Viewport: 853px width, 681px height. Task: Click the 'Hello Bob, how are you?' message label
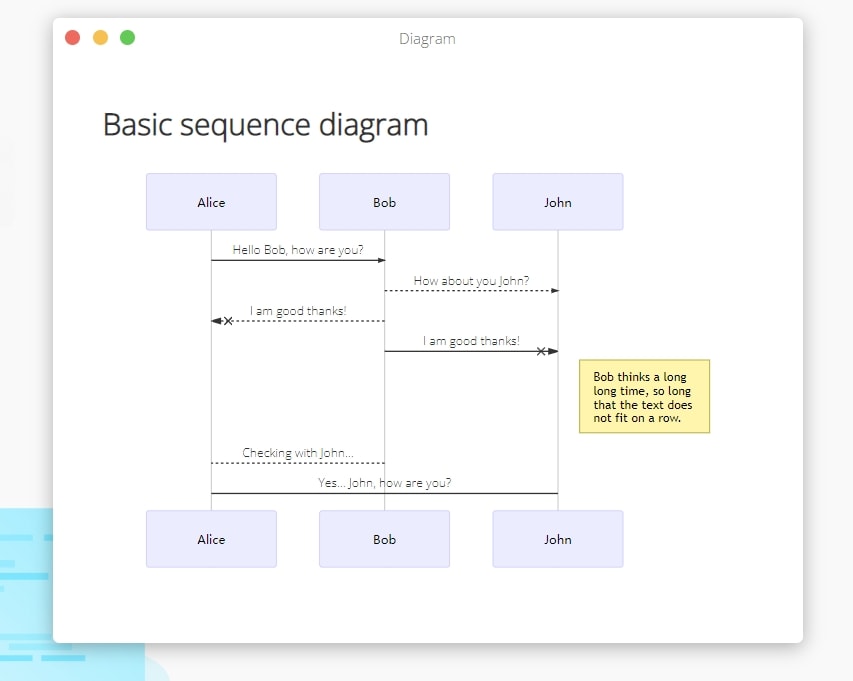pyautogui.click(x=298, y=250)
